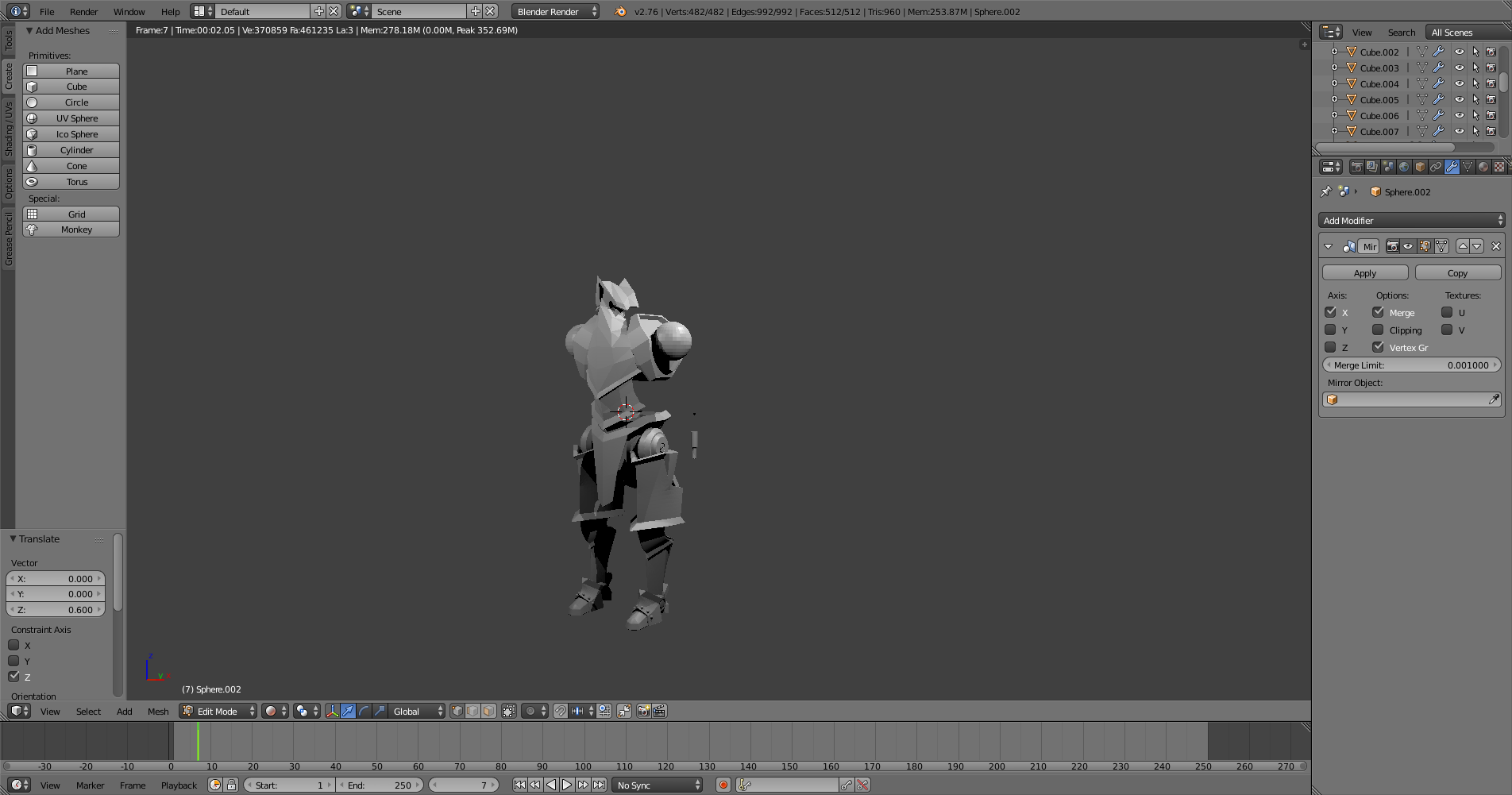The height and width of the screenshot is (795, 1512).
Task: Adjust the Merge Limit value slider
Action: [x=1412, y=365]
